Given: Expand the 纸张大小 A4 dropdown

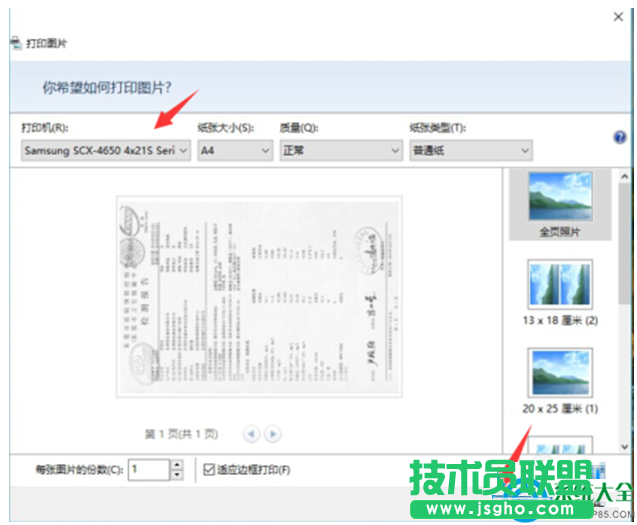Looking at the screenshot, I should (x=235, y=150).
